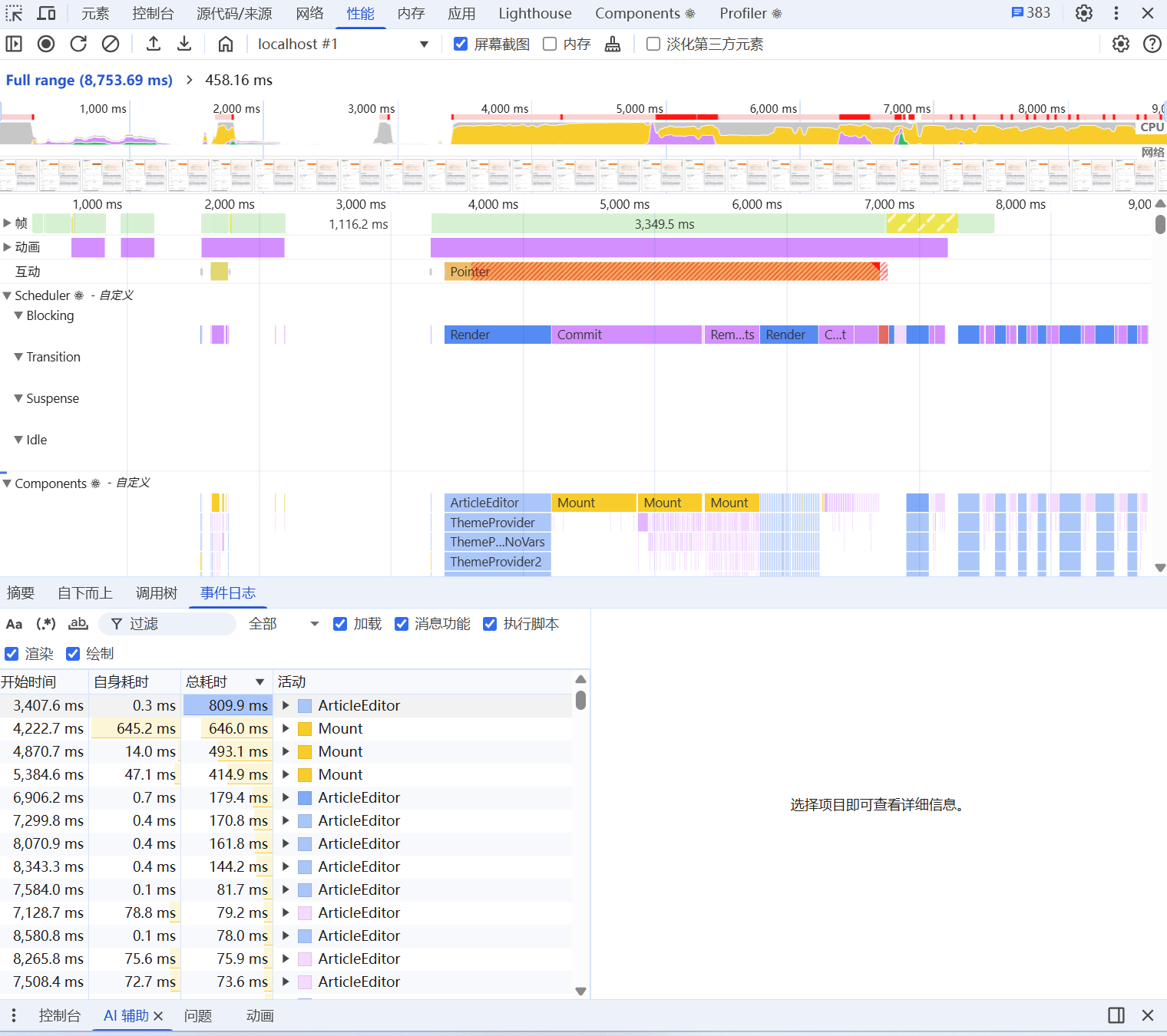Viewport: 1167px width, 1036px height.
Task: Click the 过滤 filter input field
Action: click(167, 624)
